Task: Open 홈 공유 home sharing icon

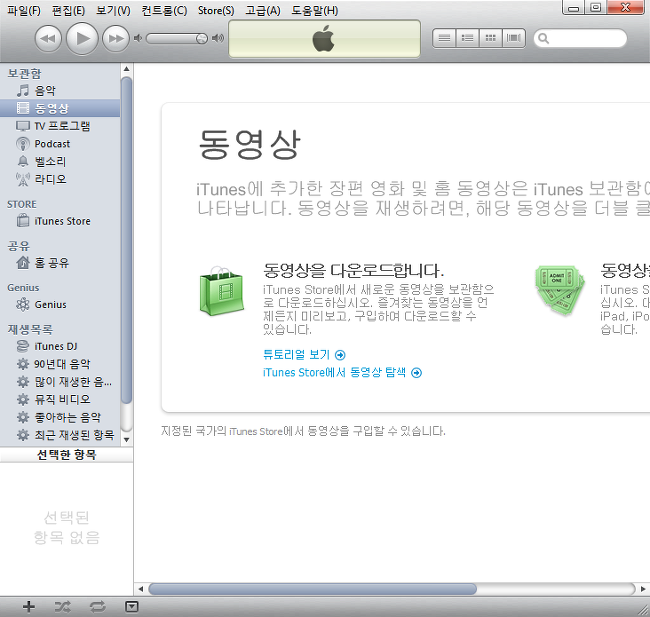Action: pos(23,262)
